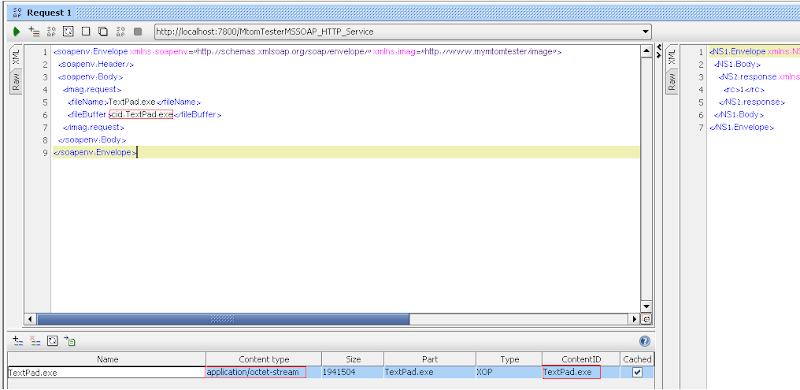Click the soapenv:Header tag on line 2

96,65
